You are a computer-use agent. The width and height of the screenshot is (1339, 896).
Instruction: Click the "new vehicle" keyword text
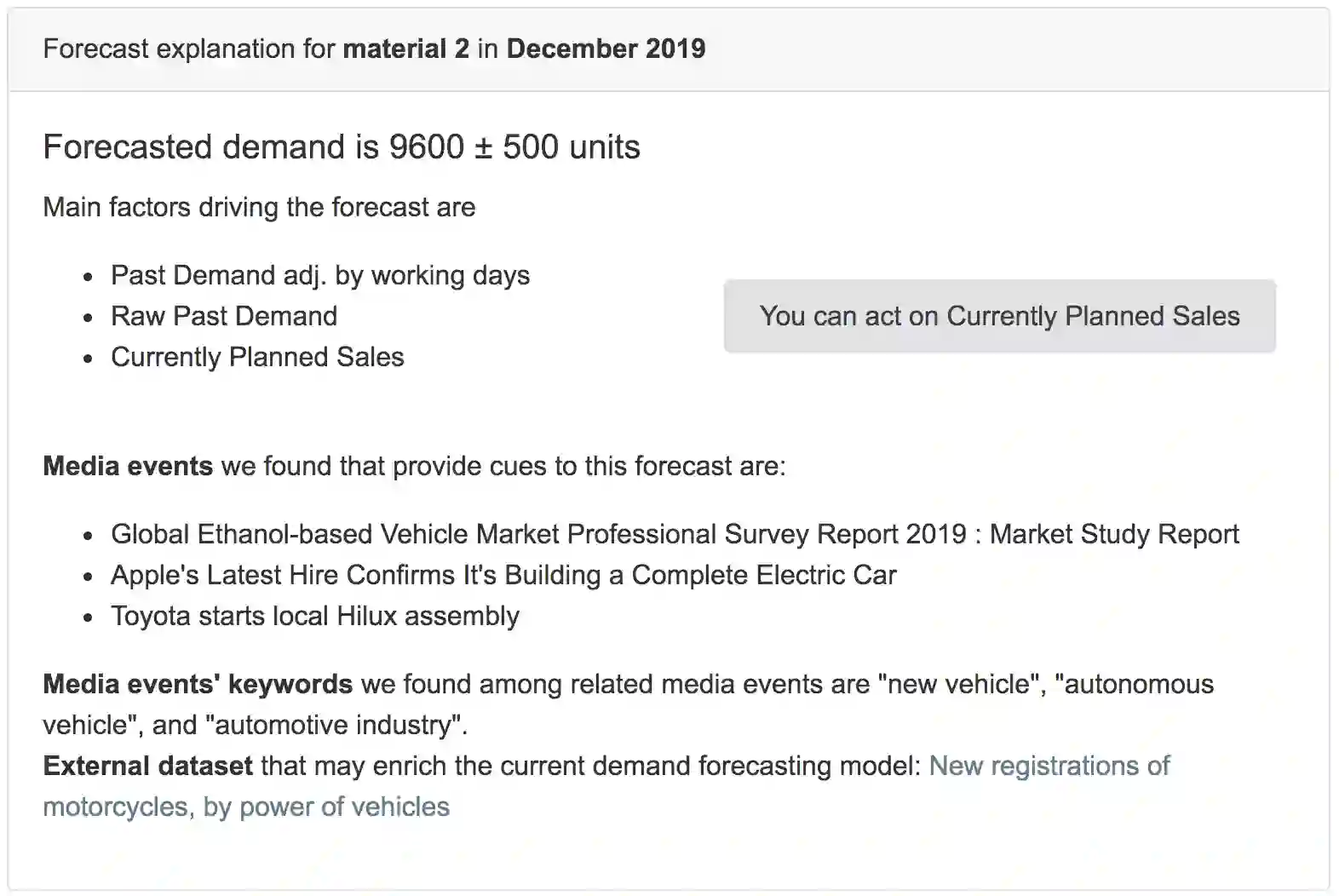[958, 684]
